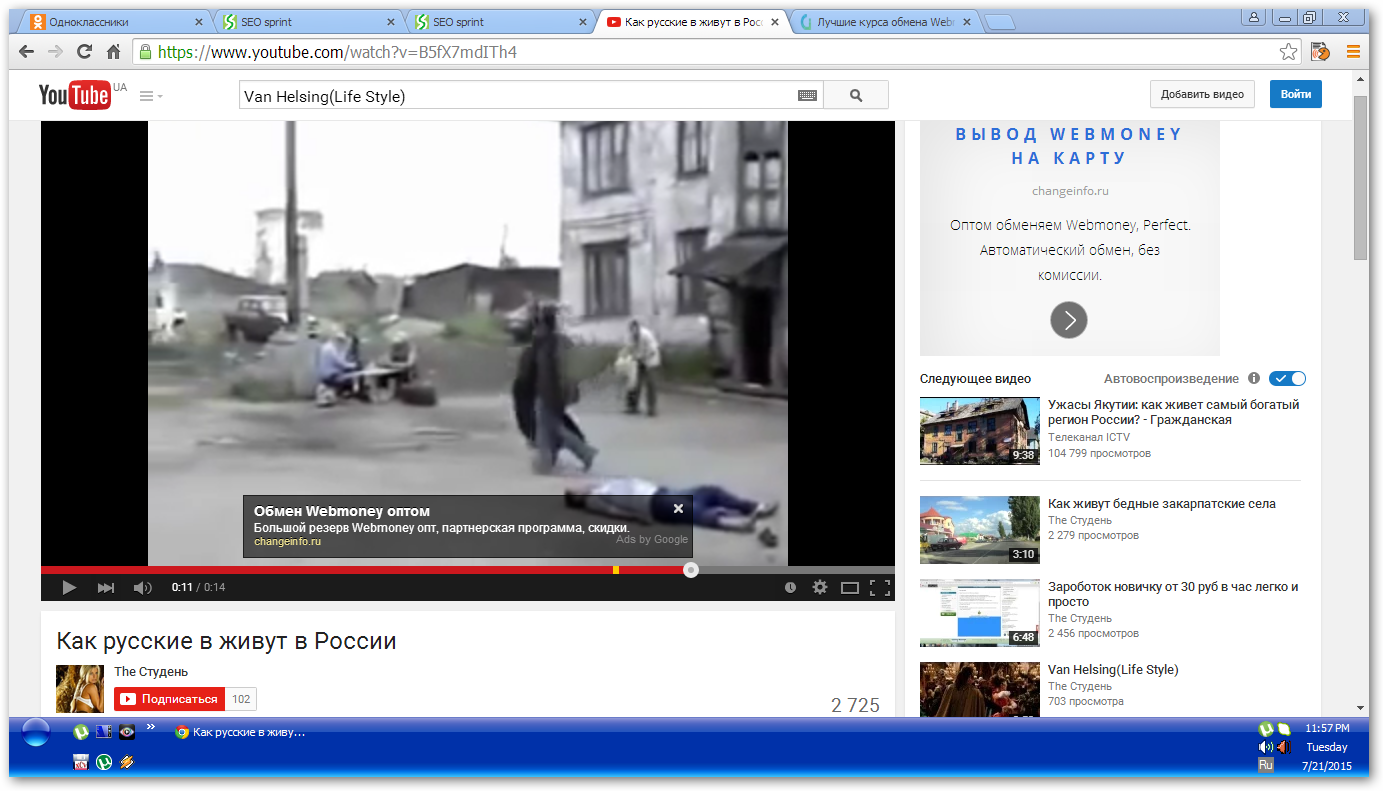Screen dimensions: 1383x791
Task: Click the taskbar clock showing 11:57 PM
Action: coord(1327,728)
